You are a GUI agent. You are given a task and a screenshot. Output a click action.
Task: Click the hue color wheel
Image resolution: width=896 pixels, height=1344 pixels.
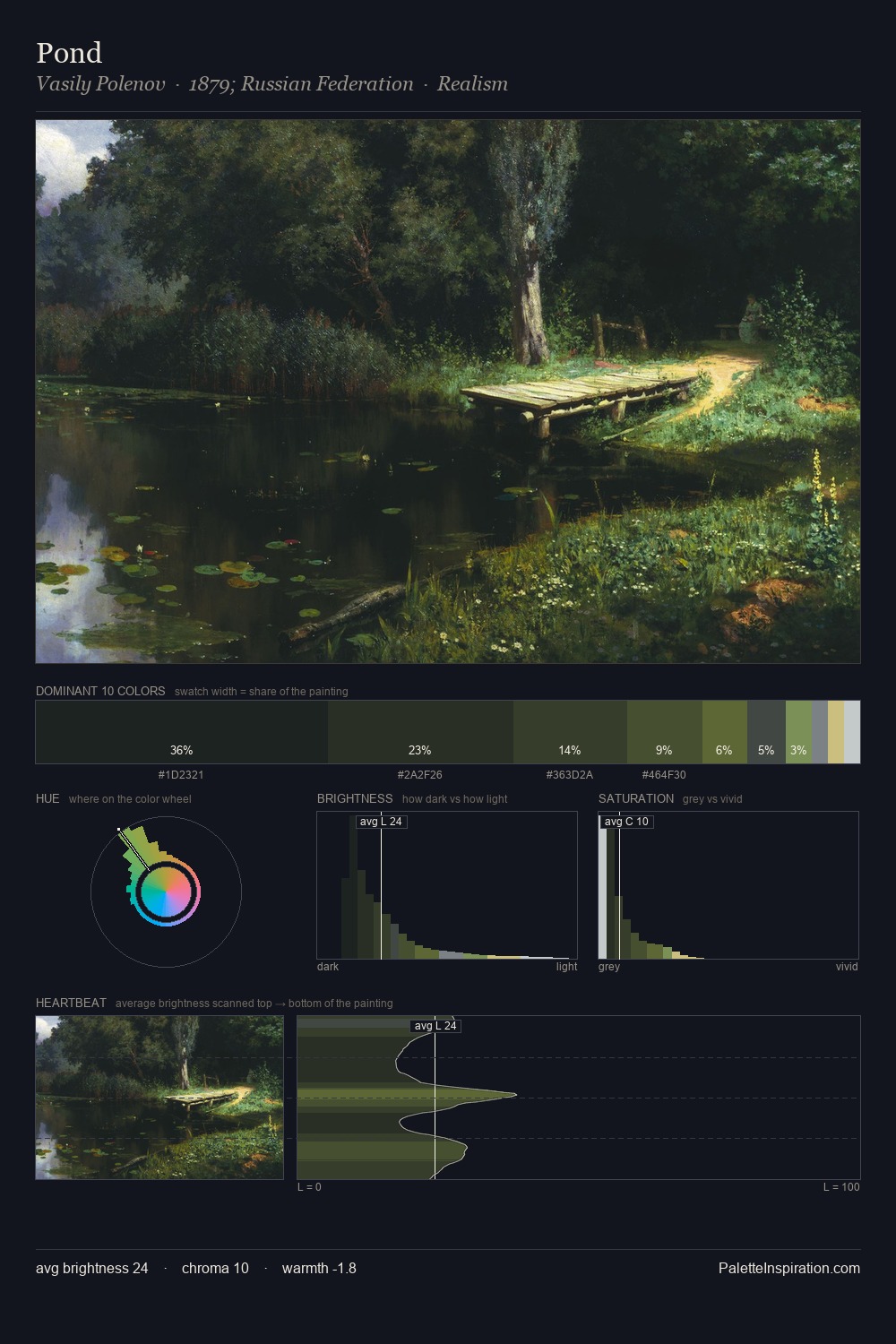(x=166, y=892)
